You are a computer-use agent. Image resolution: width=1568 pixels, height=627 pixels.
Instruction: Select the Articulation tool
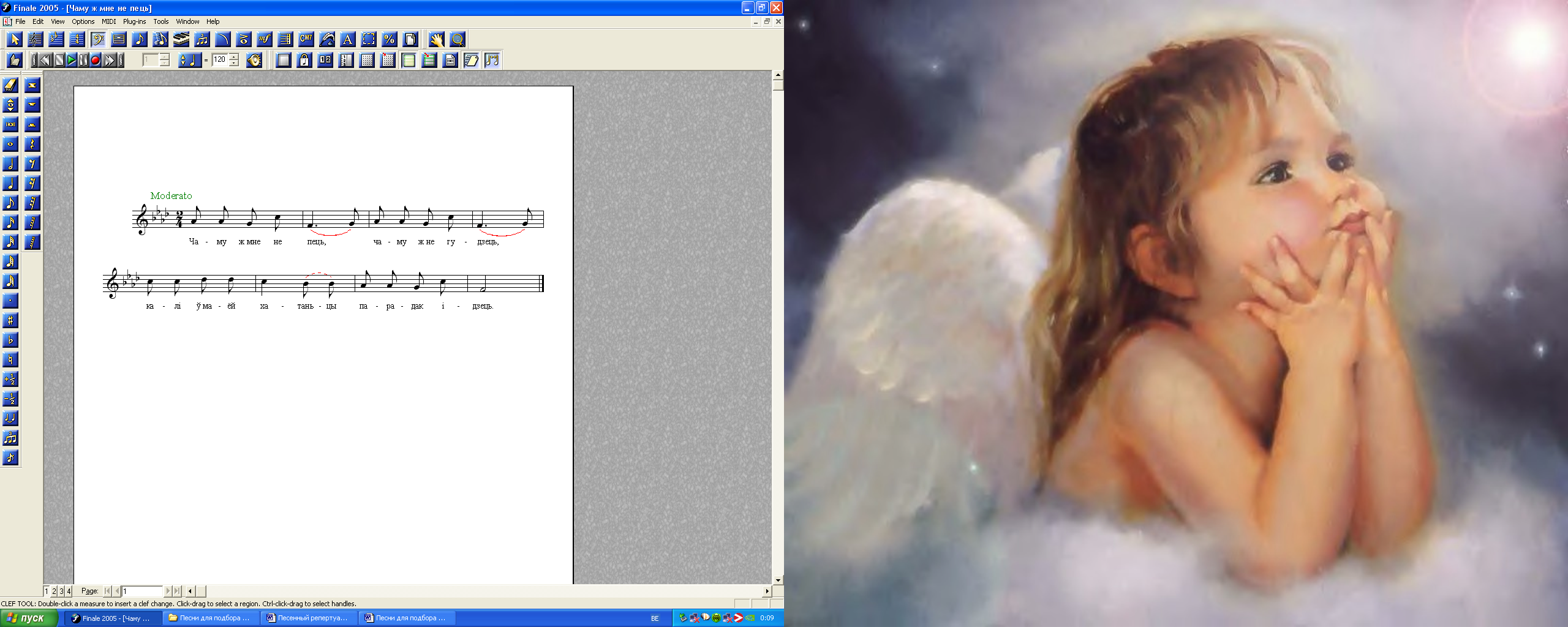click(244, 40)
